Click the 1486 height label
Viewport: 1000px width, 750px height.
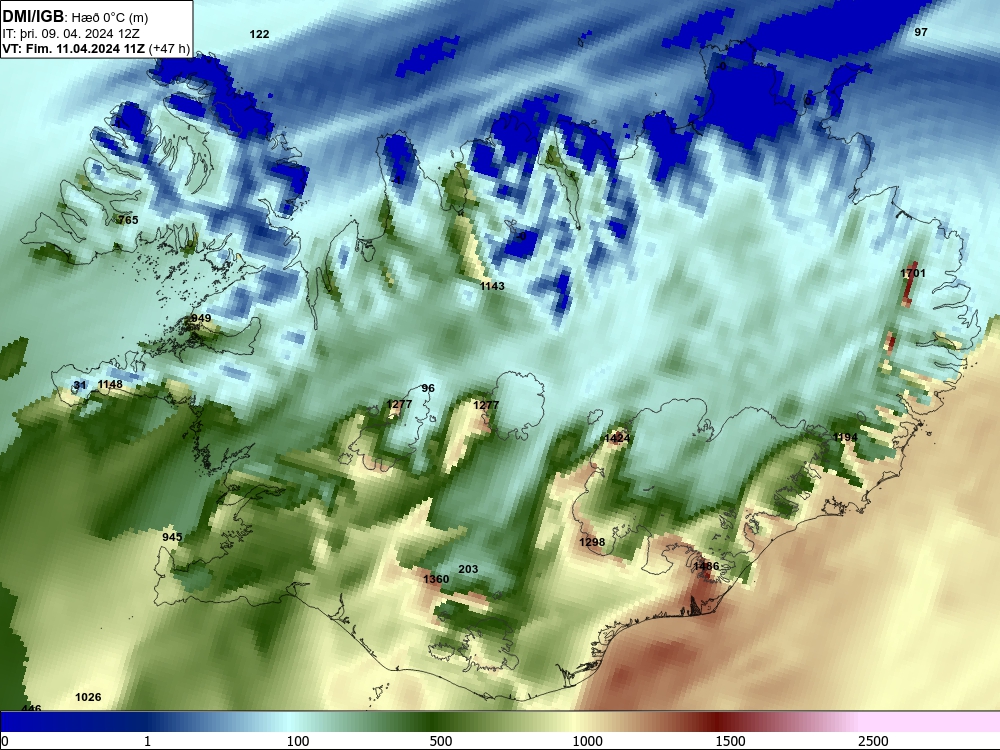(706, 566)
